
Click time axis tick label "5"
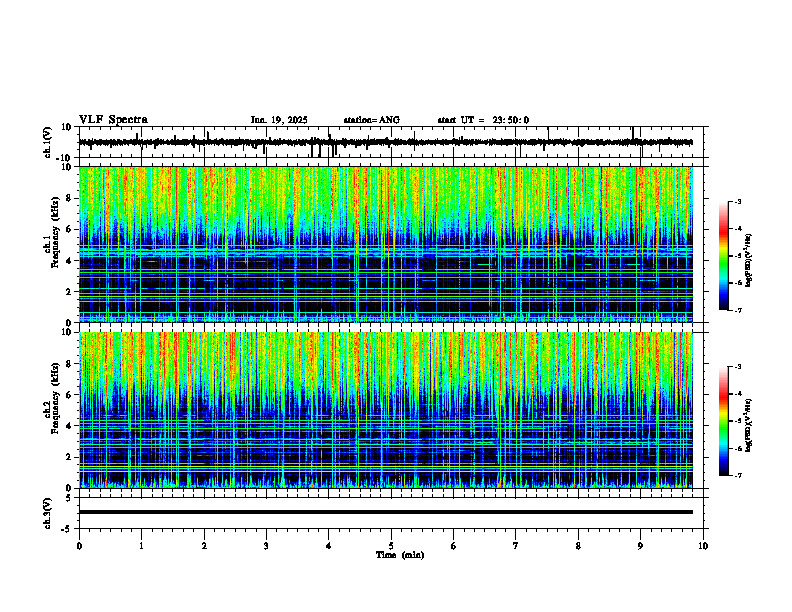tap(391, 546)
